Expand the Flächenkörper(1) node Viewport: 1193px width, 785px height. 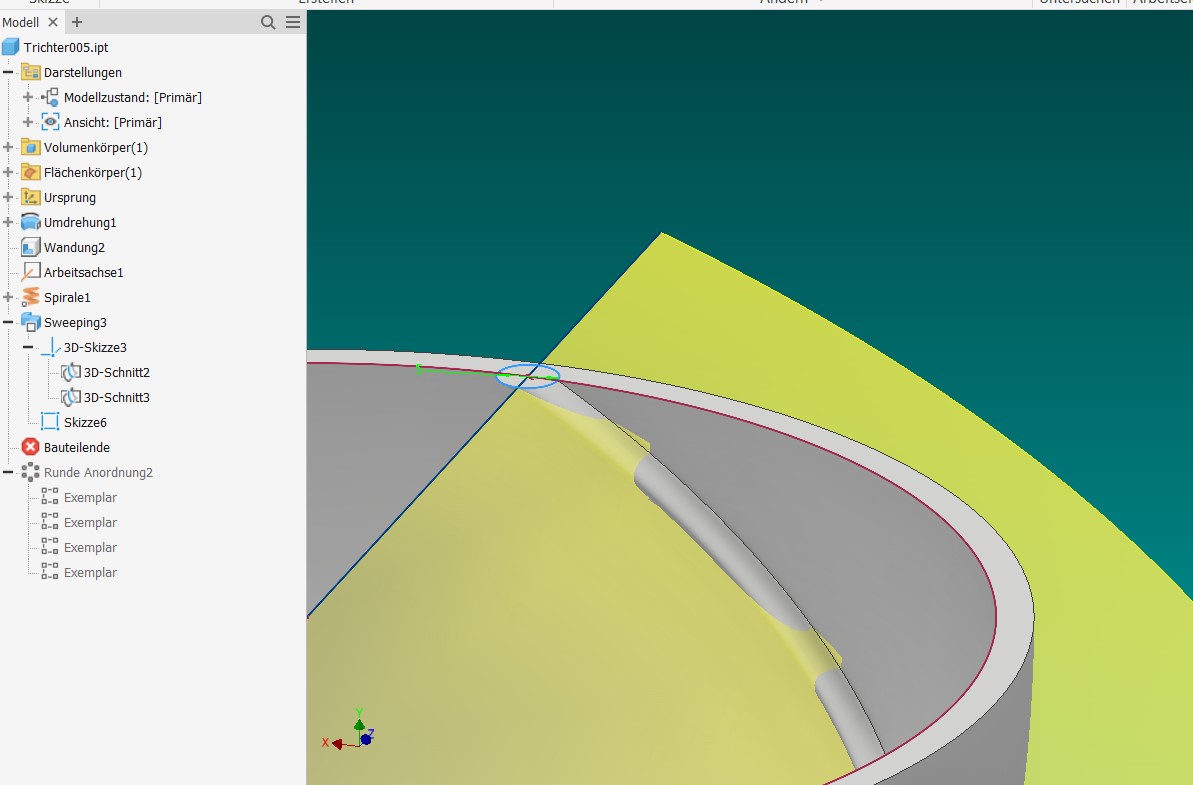pyautogui.click(x=8, y=173)
